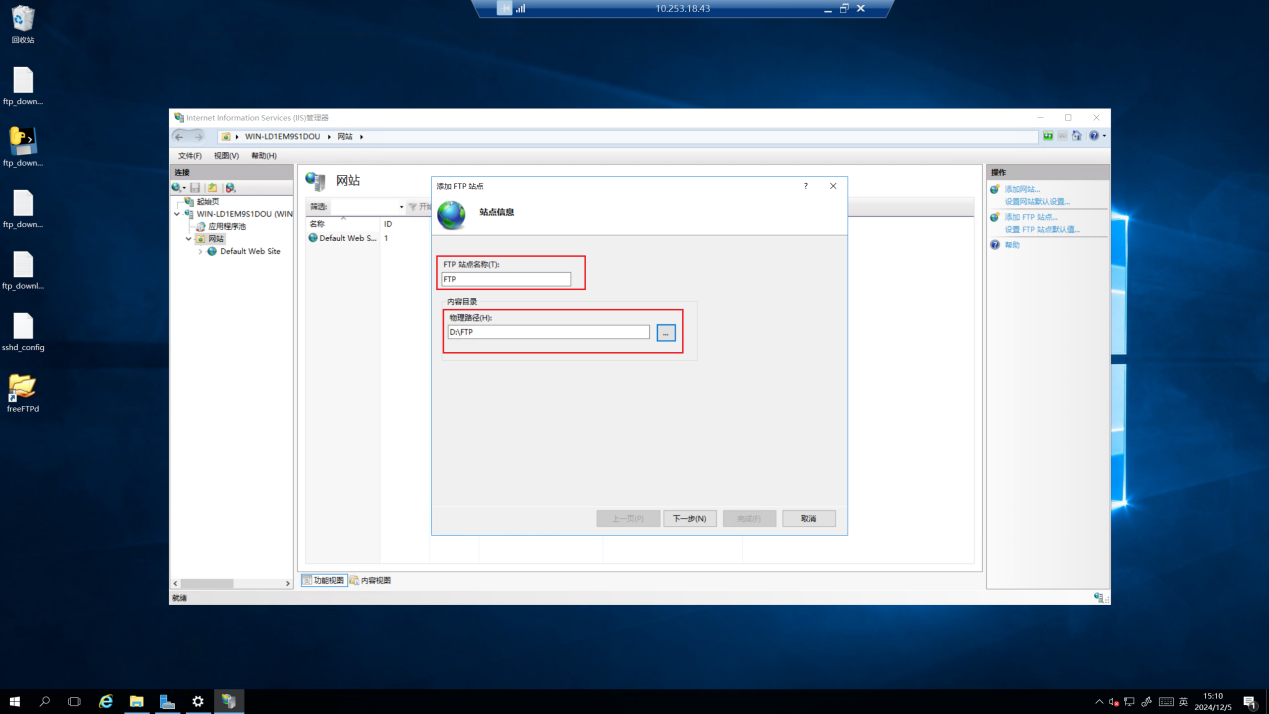Click the 下一步(N) button
The width and height of the screenshot is (1269, 714).
[x=690, y=519]
